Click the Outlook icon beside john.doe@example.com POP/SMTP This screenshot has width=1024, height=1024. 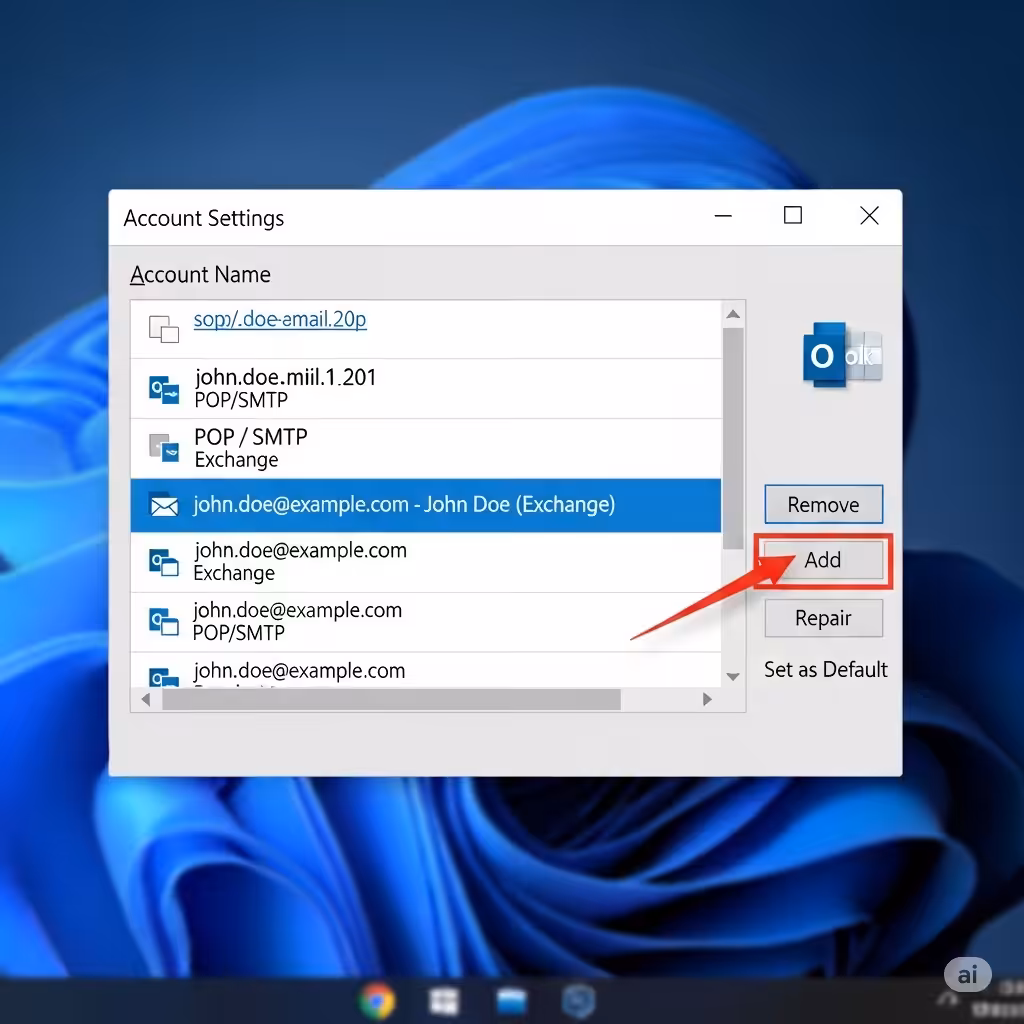164,622
